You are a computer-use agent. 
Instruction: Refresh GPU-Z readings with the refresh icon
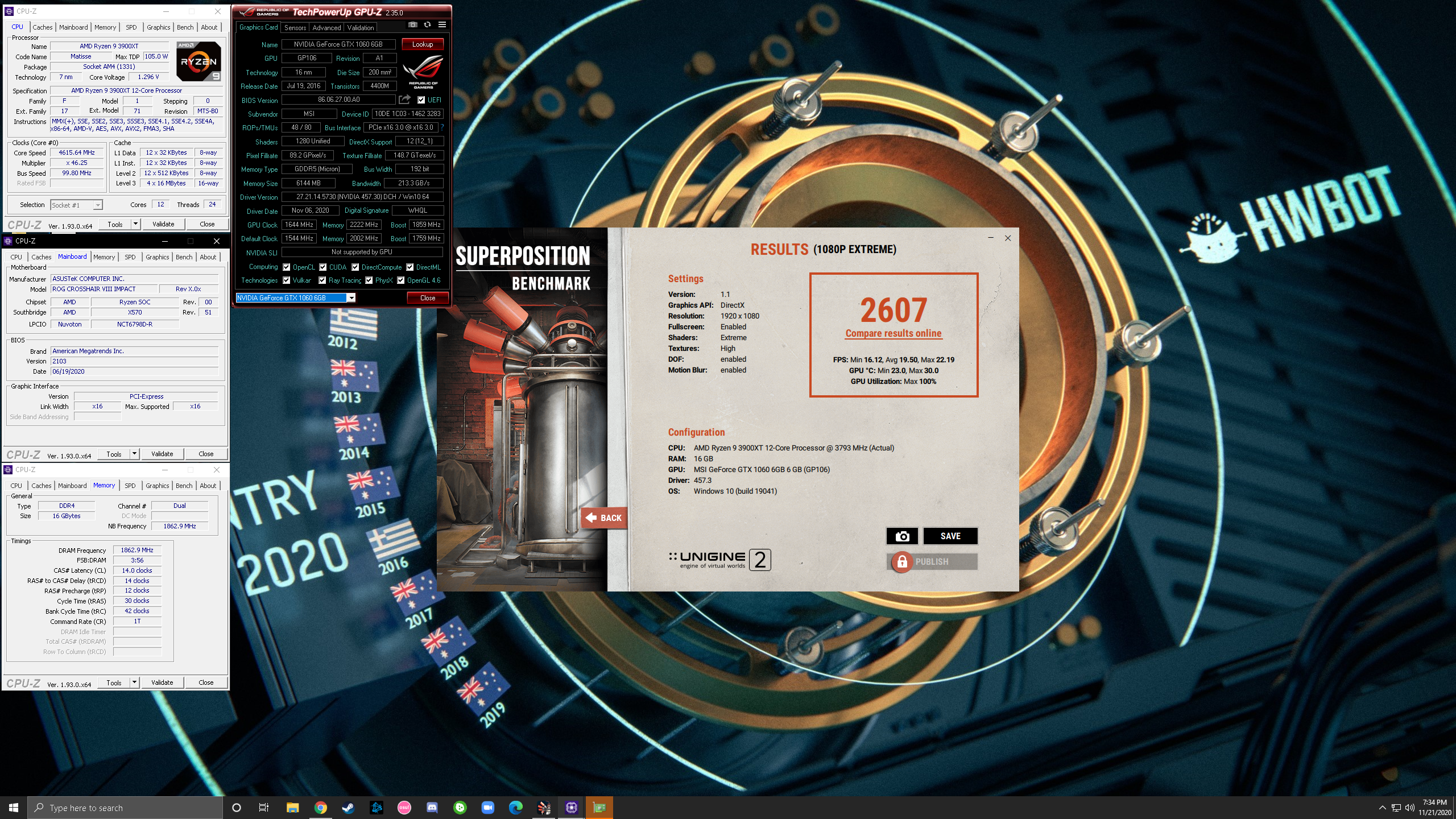(x=428, y=25)
